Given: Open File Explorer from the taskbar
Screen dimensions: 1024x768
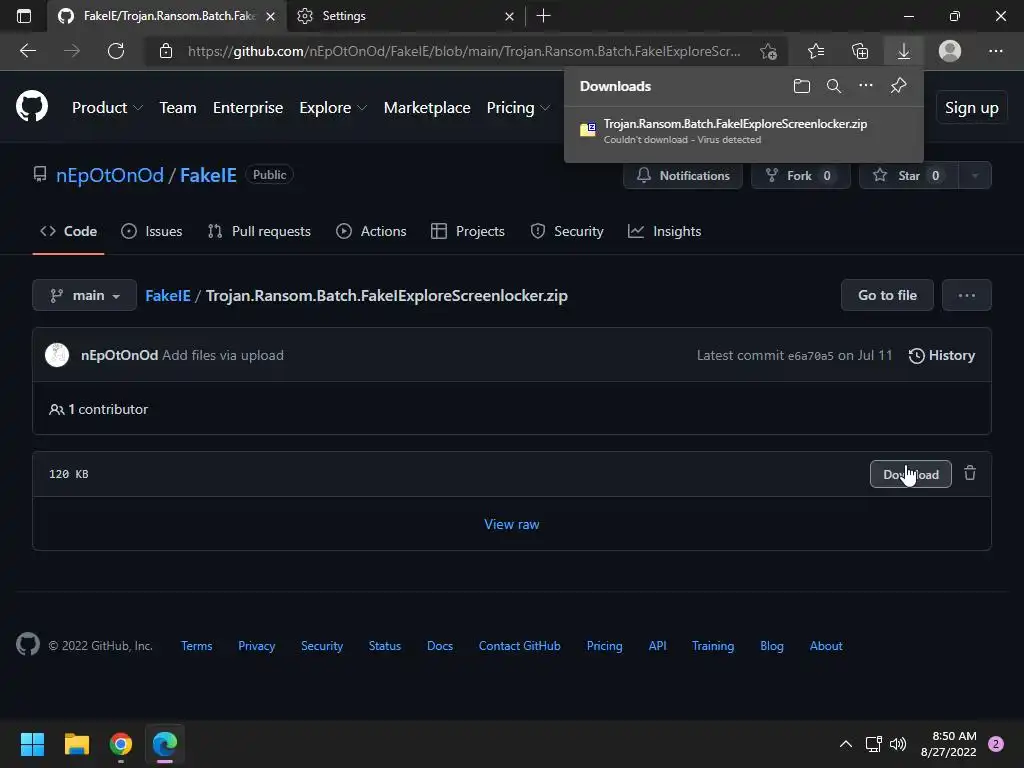Looking at the screenshot, I should pyautogui.click(x=76, y=744).
